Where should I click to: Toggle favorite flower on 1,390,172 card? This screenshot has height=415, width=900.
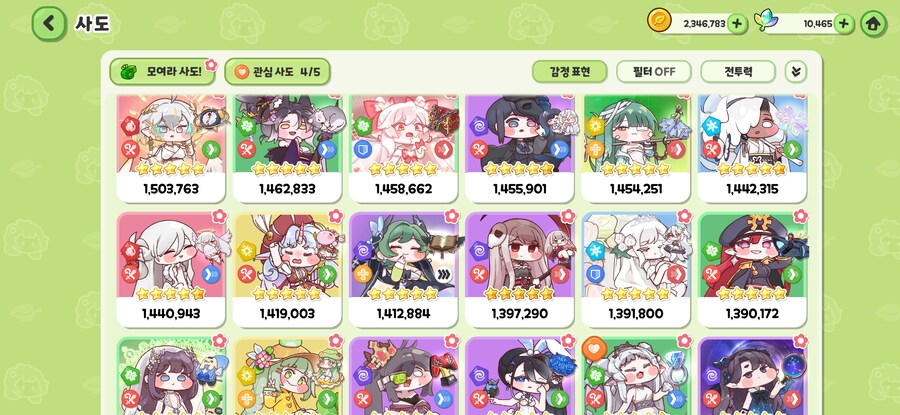800,216
